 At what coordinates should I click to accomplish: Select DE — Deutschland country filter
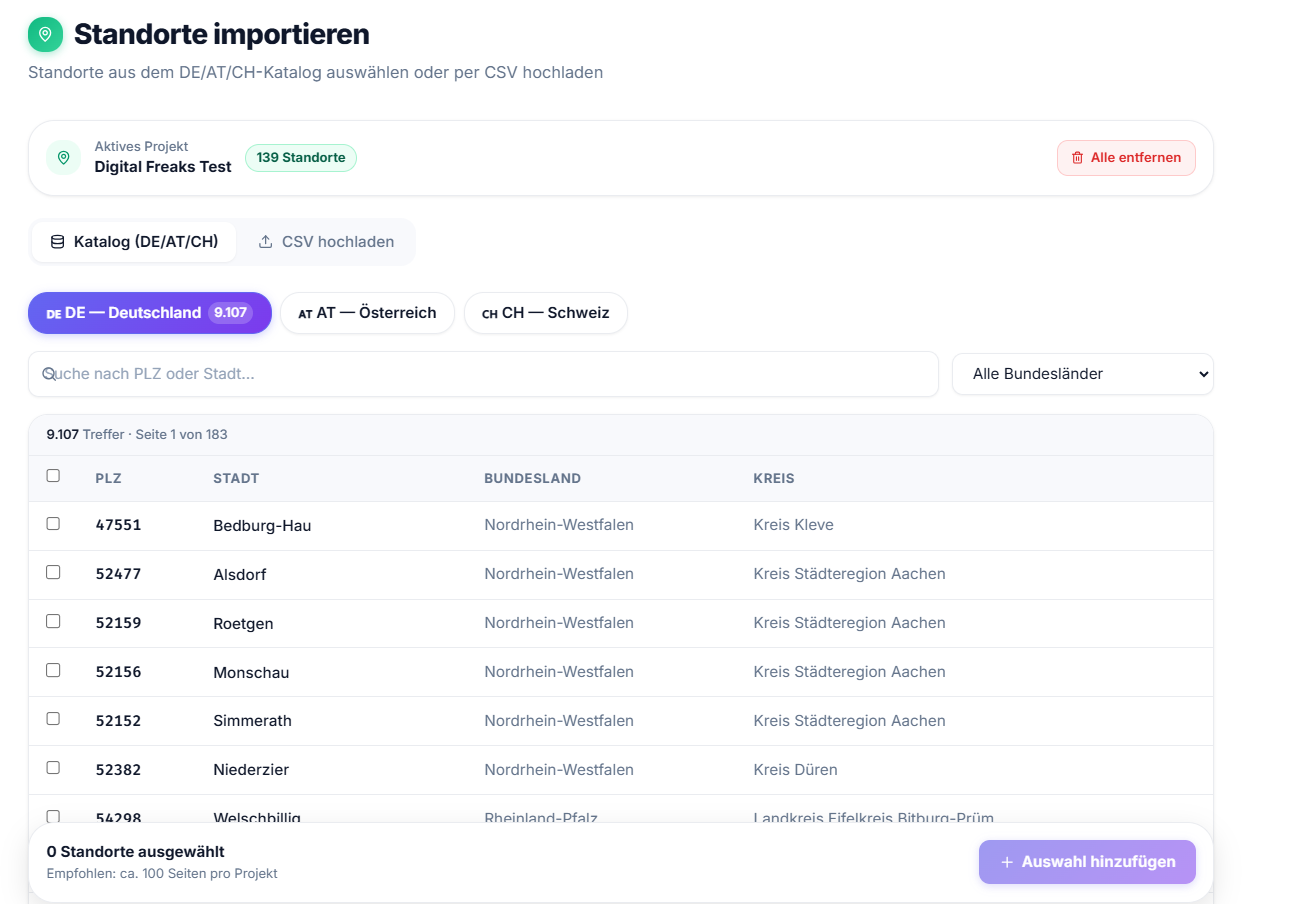tap(150, 313)
